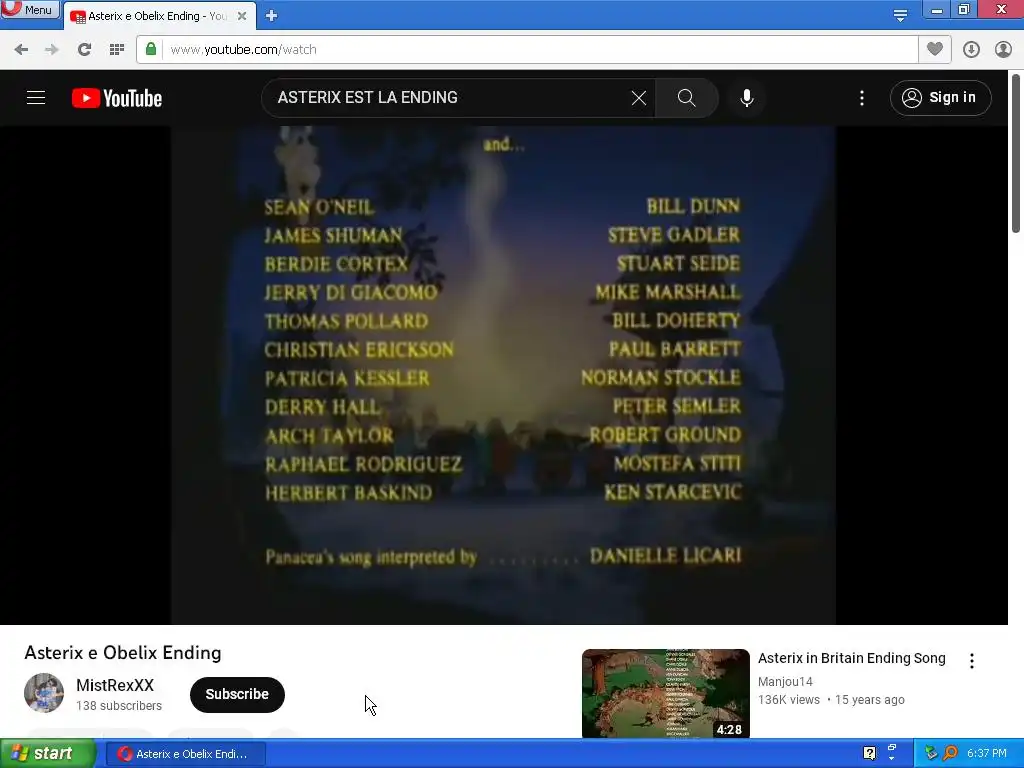
Task: Open the Speed Dial grid
Action: [117, 50]
